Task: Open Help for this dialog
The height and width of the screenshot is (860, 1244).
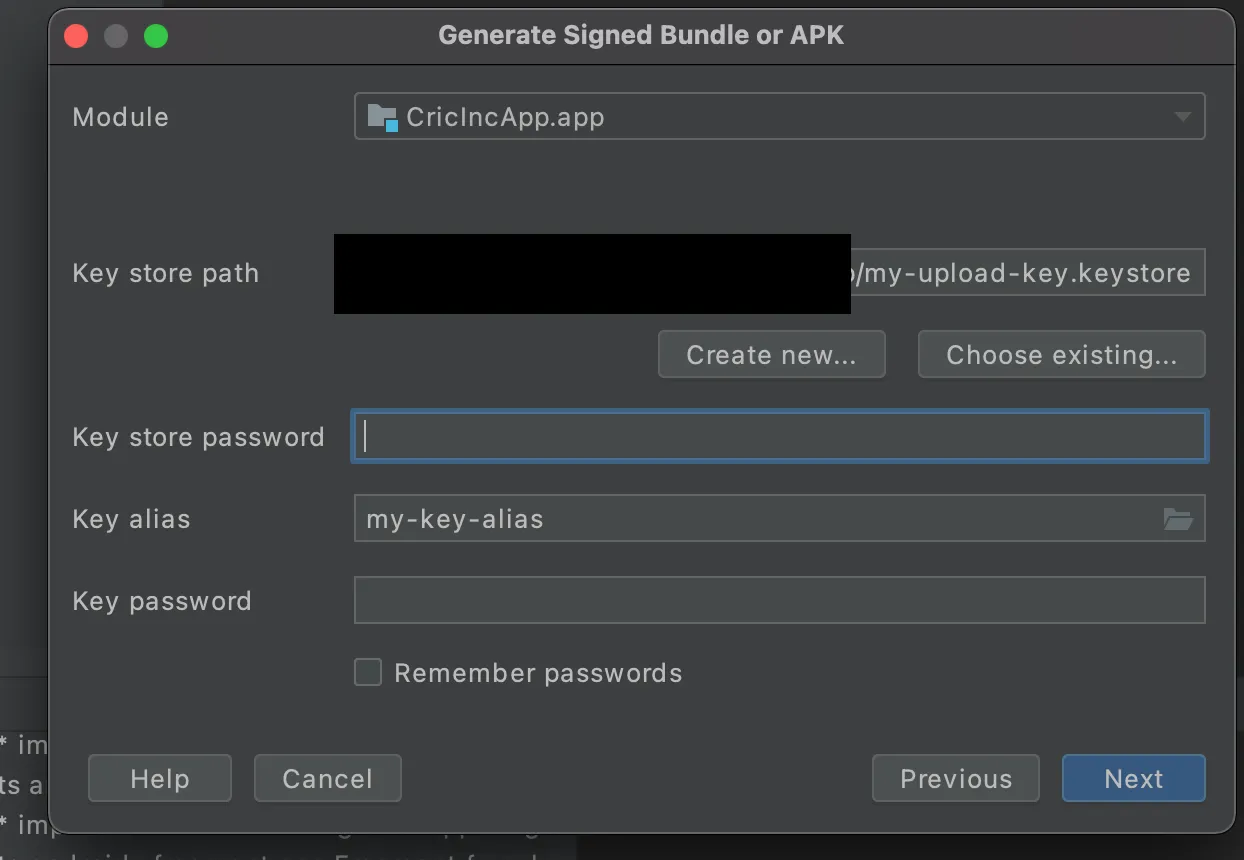Action: pyautogui.click(x=159, y=779)
